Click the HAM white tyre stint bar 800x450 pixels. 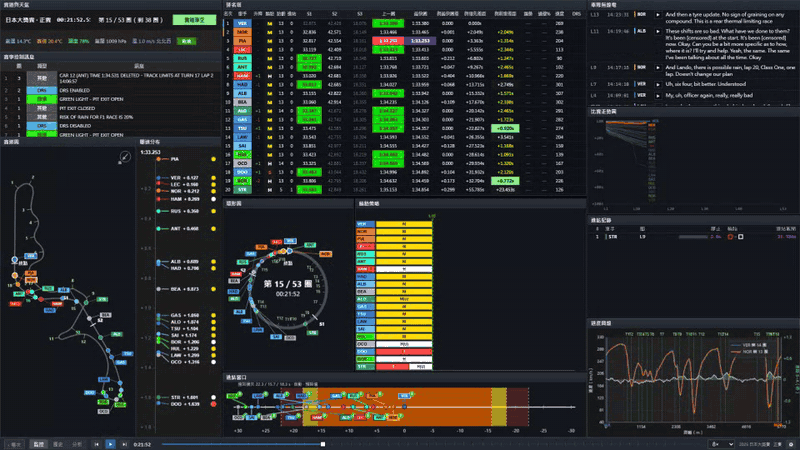(x=404, y=269)
